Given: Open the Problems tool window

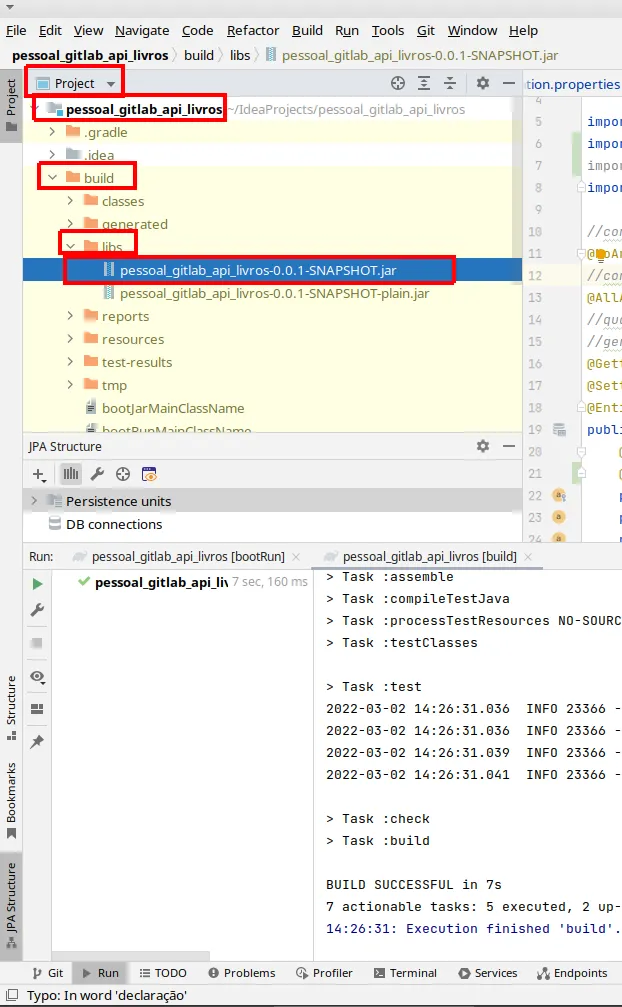Looking at the screenshot, I should [x=242, y=973].
